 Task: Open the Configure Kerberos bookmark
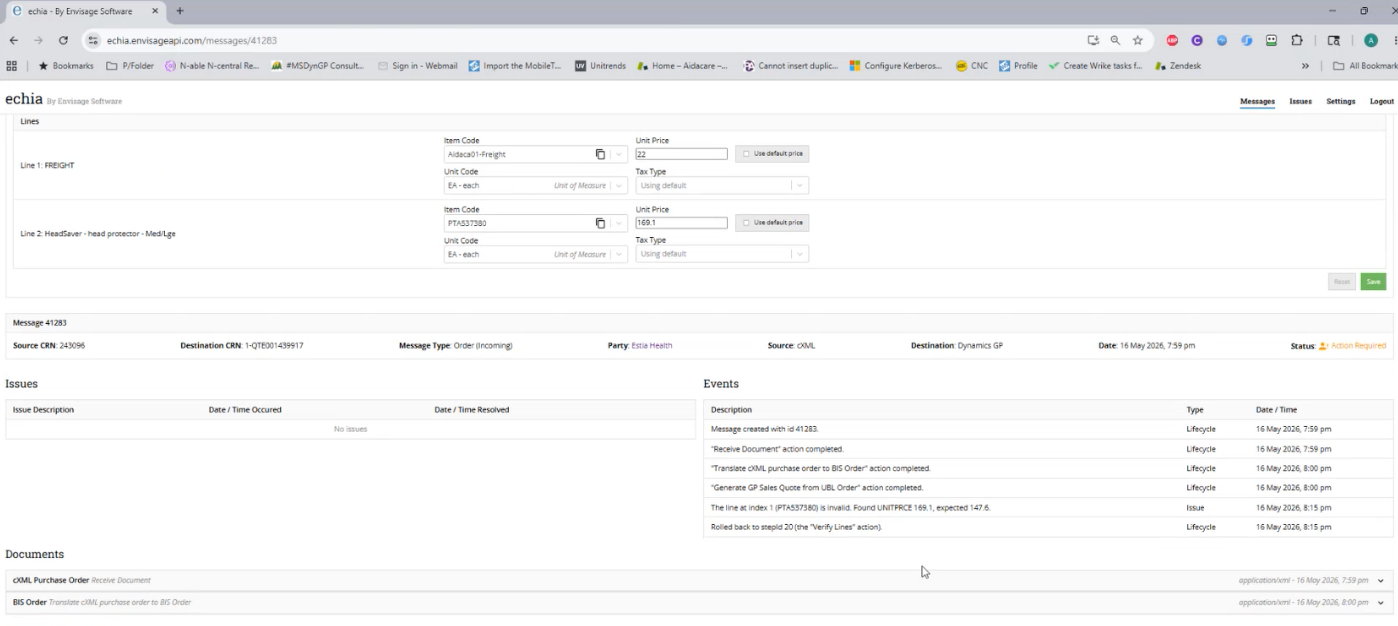[x=896, y=66]
